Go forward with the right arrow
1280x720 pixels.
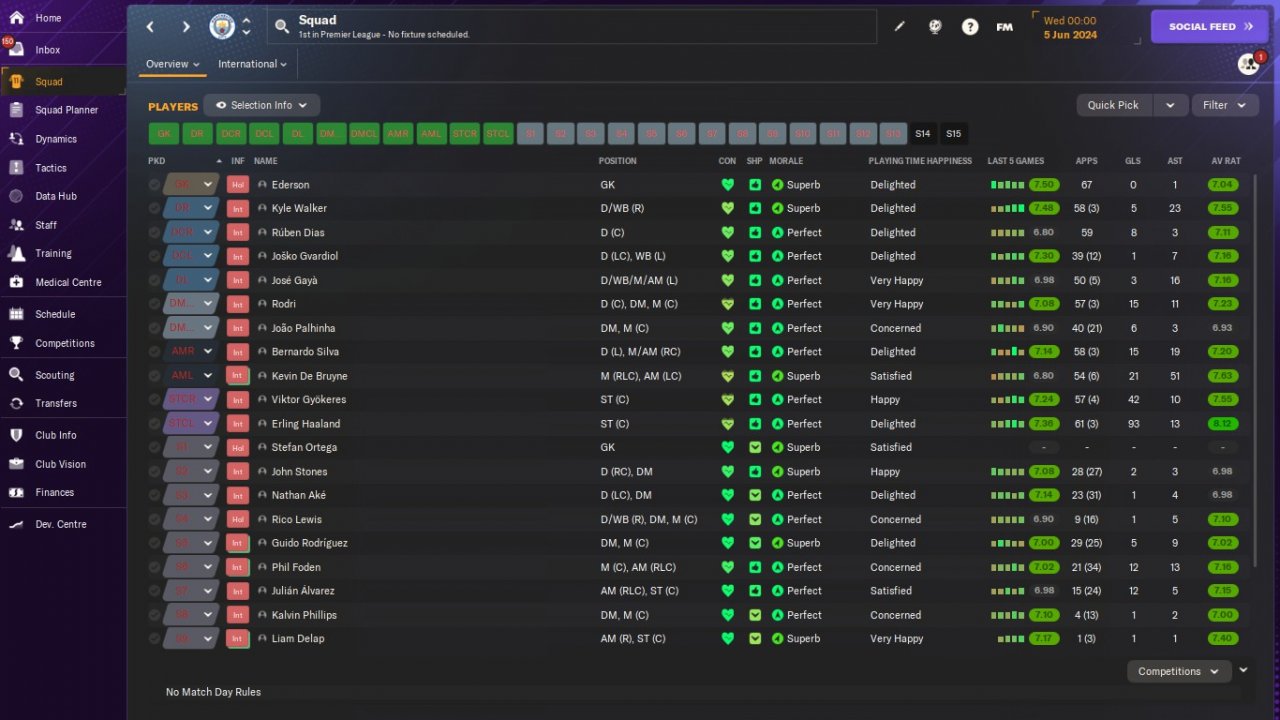click(186, 27)
